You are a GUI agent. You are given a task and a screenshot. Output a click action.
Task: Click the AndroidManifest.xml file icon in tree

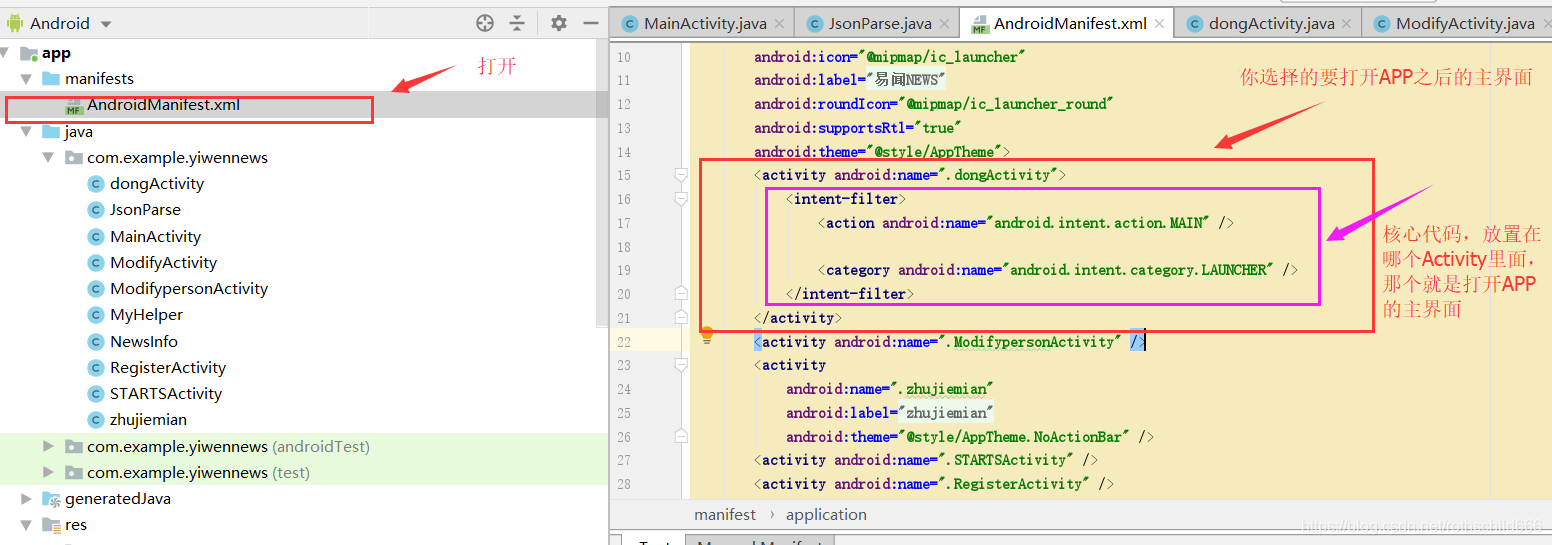[x=74, y=106]
